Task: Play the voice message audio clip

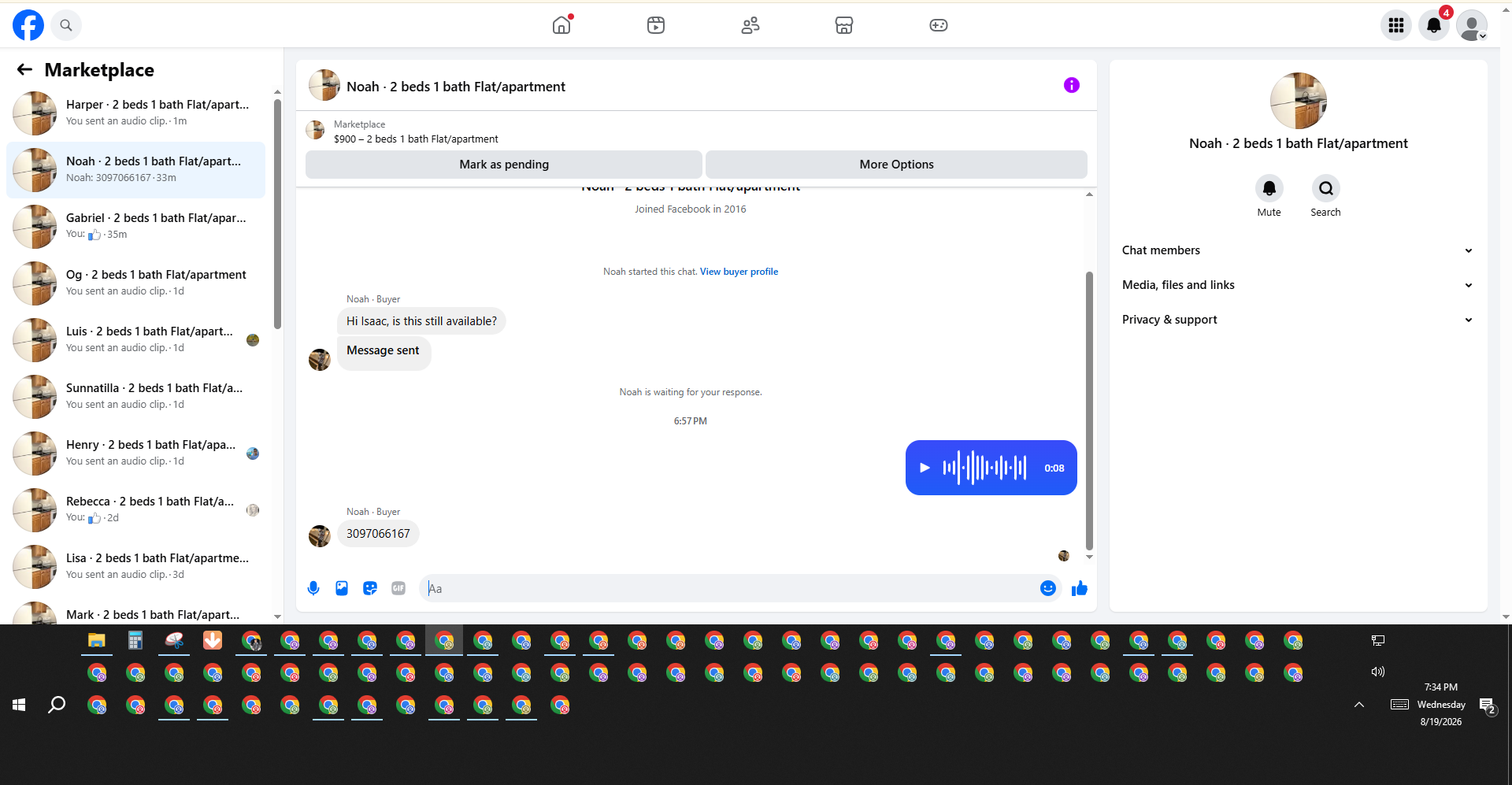Action: point(925,468)
